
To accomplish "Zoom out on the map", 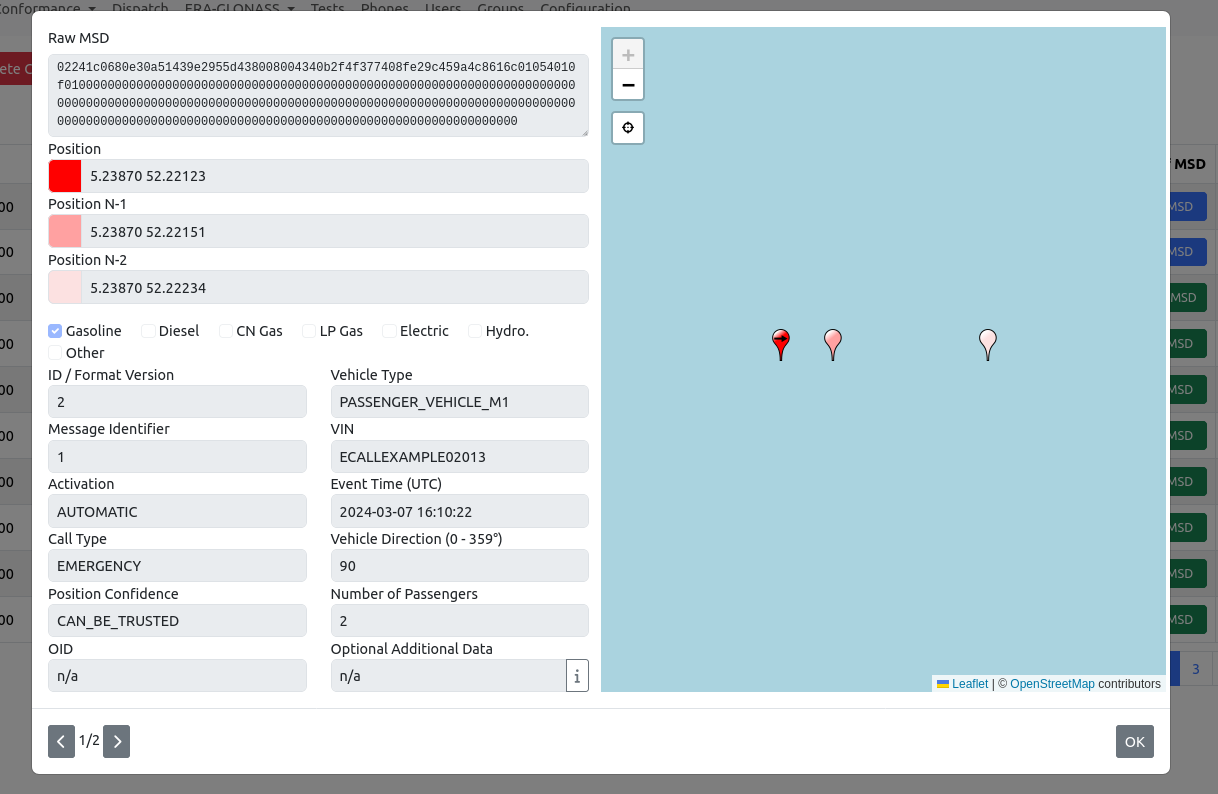I will pyautogui.click(x=628, y=85).
